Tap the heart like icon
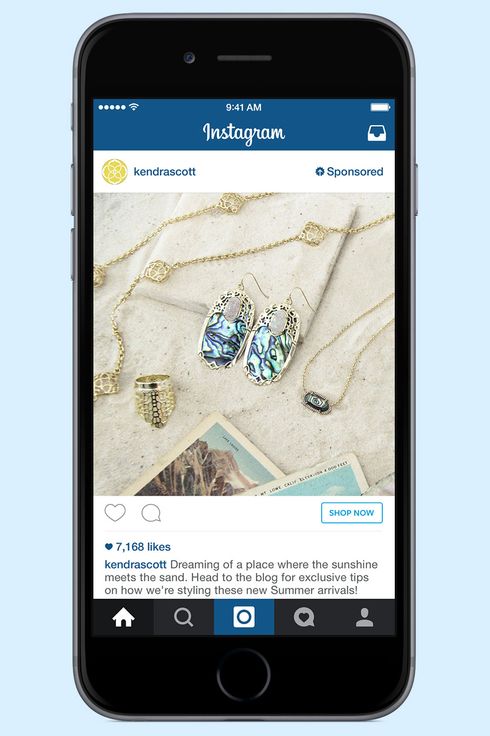 coord(115,513)
